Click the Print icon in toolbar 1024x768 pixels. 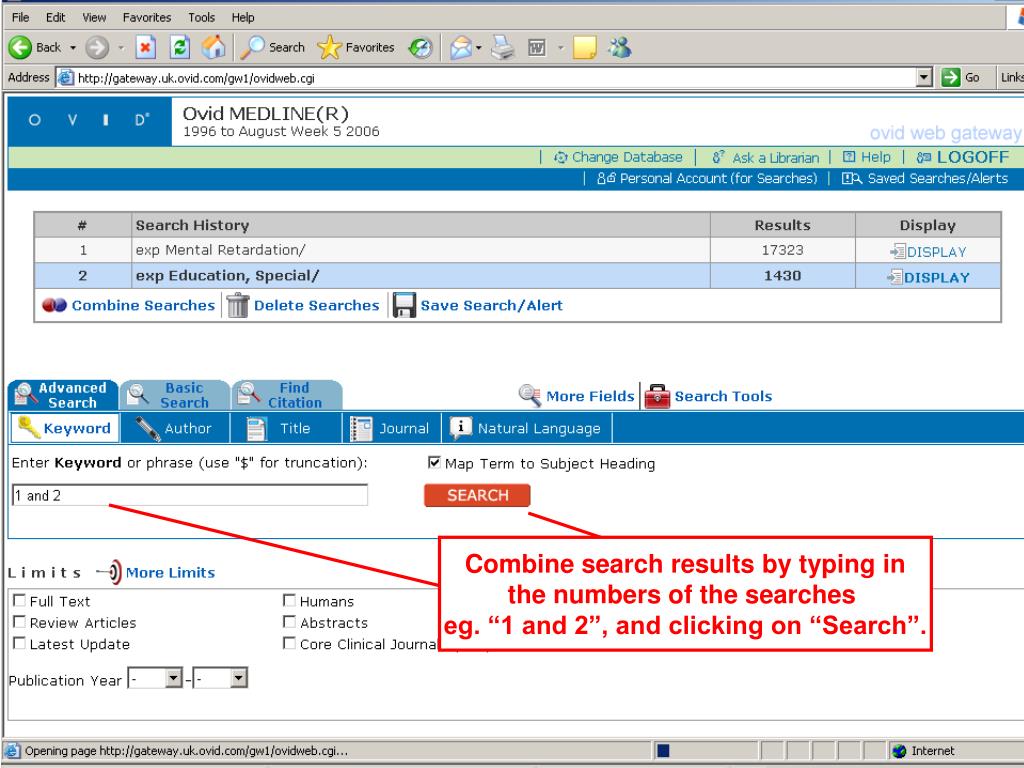503,48
